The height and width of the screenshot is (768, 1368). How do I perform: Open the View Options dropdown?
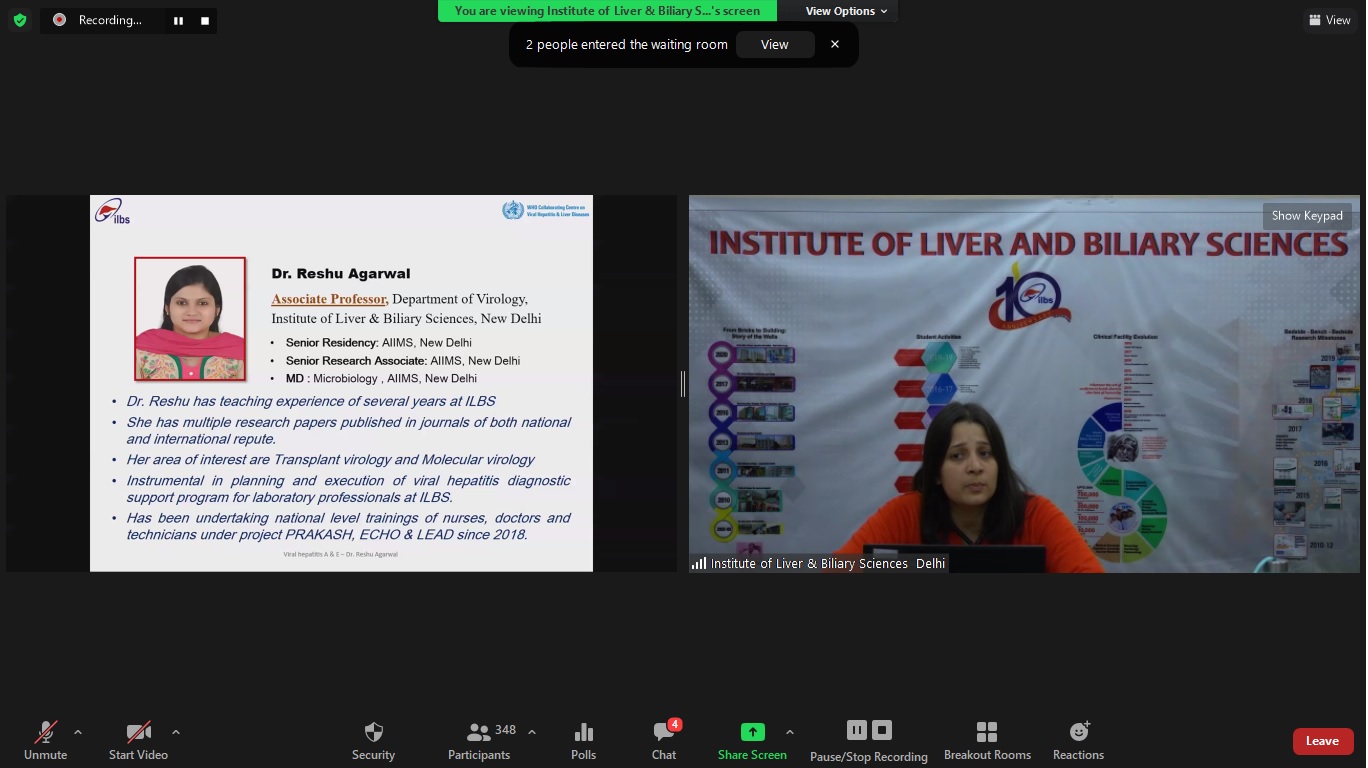click(846, 11)
